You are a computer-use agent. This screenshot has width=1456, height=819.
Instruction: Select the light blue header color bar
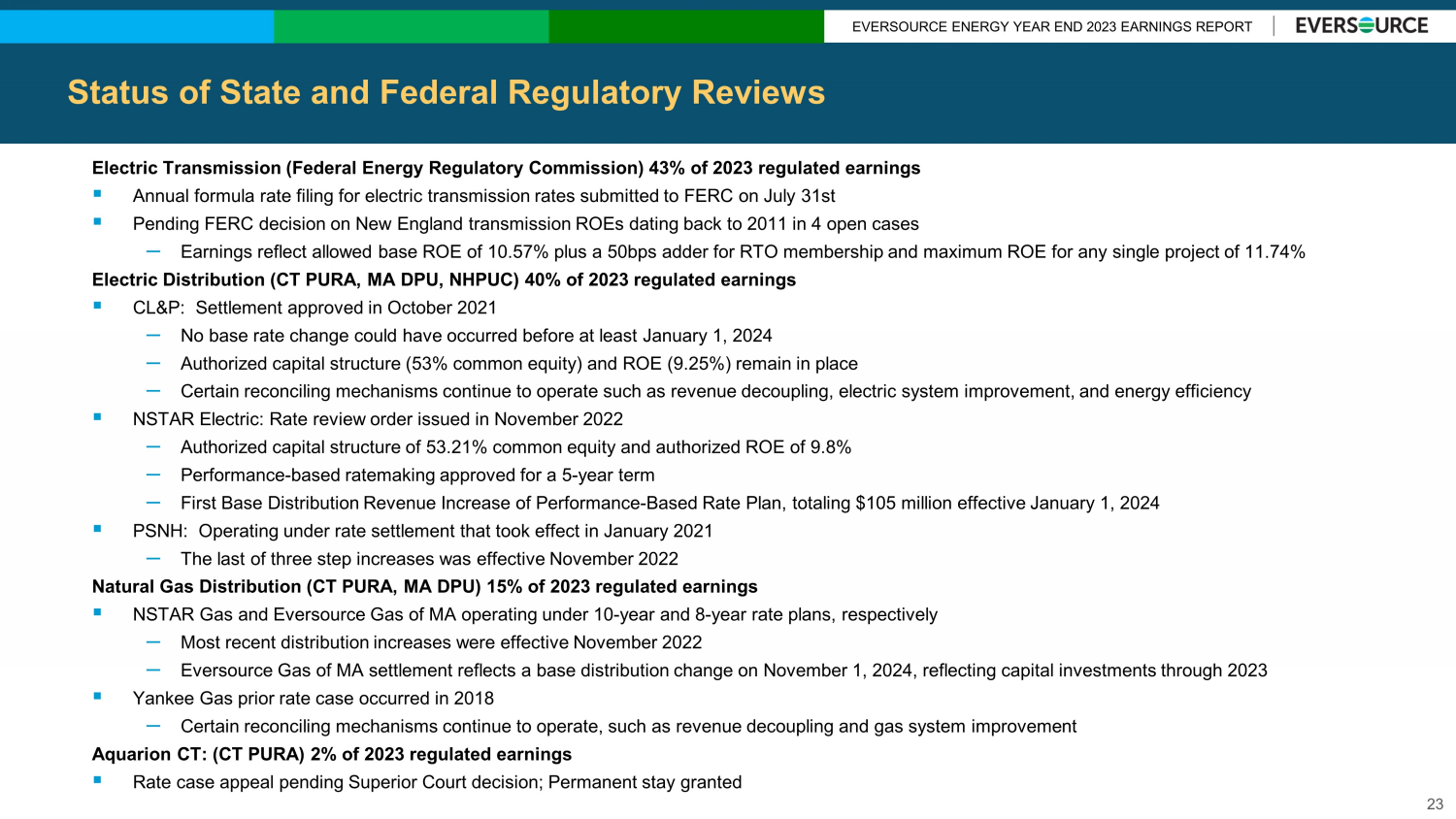(x=136, y=26)
